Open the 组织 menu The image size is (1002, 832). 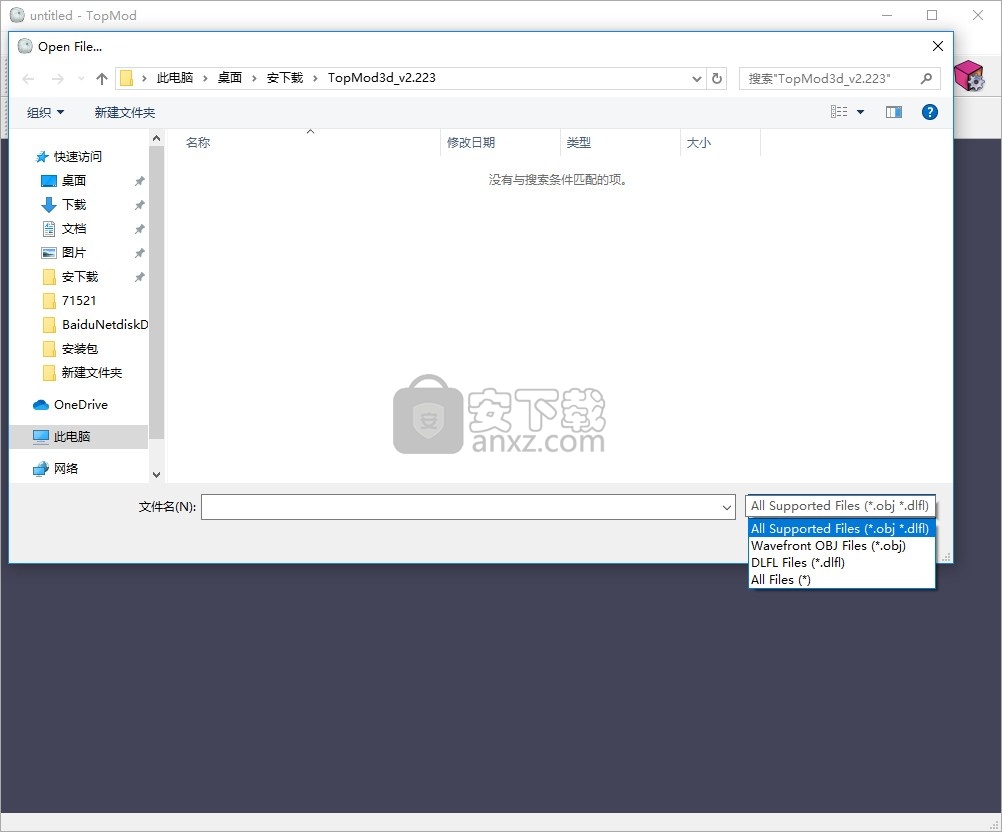click(45, 112)
